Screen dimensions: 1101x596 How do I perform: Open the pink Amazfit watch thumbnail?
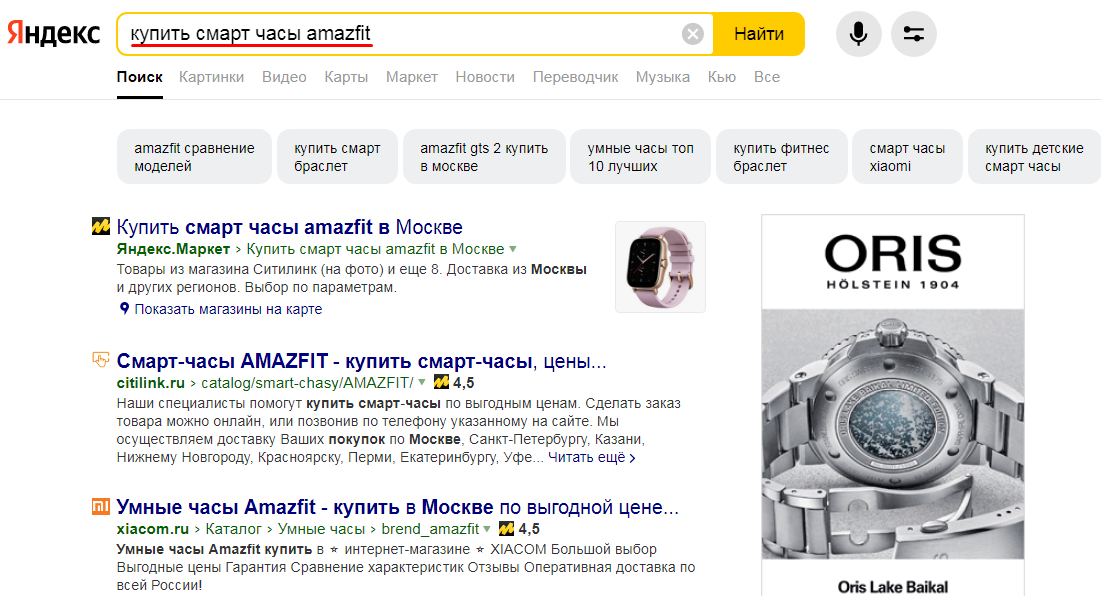point(660,267)
